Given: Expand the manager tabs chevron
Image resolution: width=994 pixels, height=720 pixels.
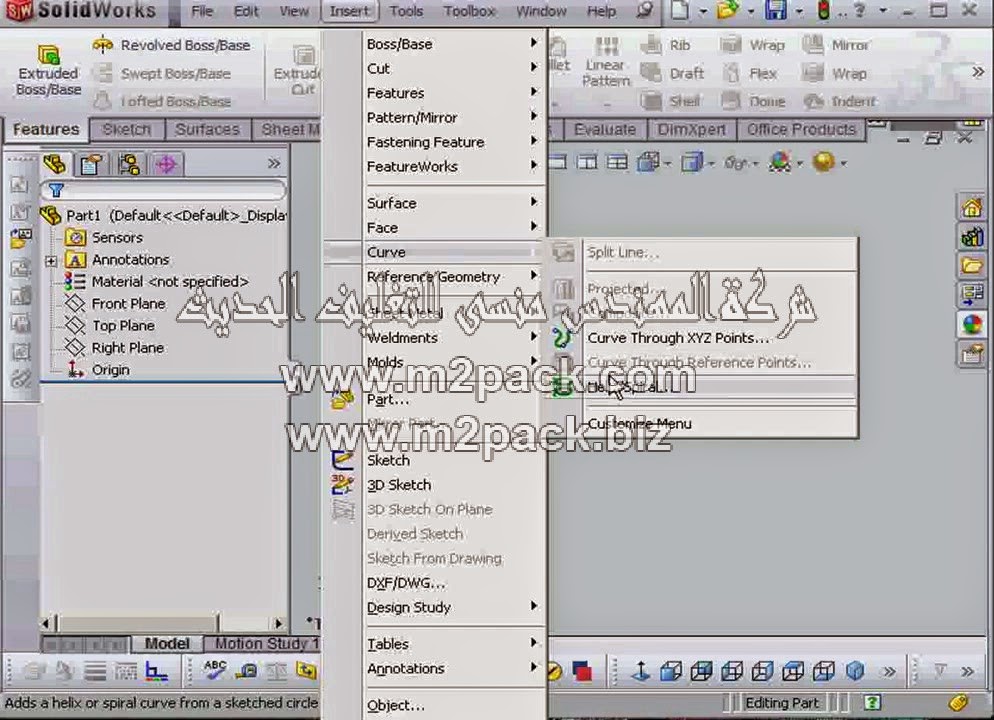Looking at the screenshot, I should click(274, 164).
